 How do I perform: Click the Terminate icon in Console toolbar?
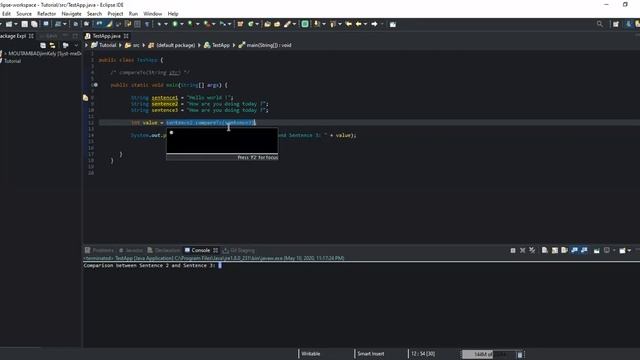513,250
